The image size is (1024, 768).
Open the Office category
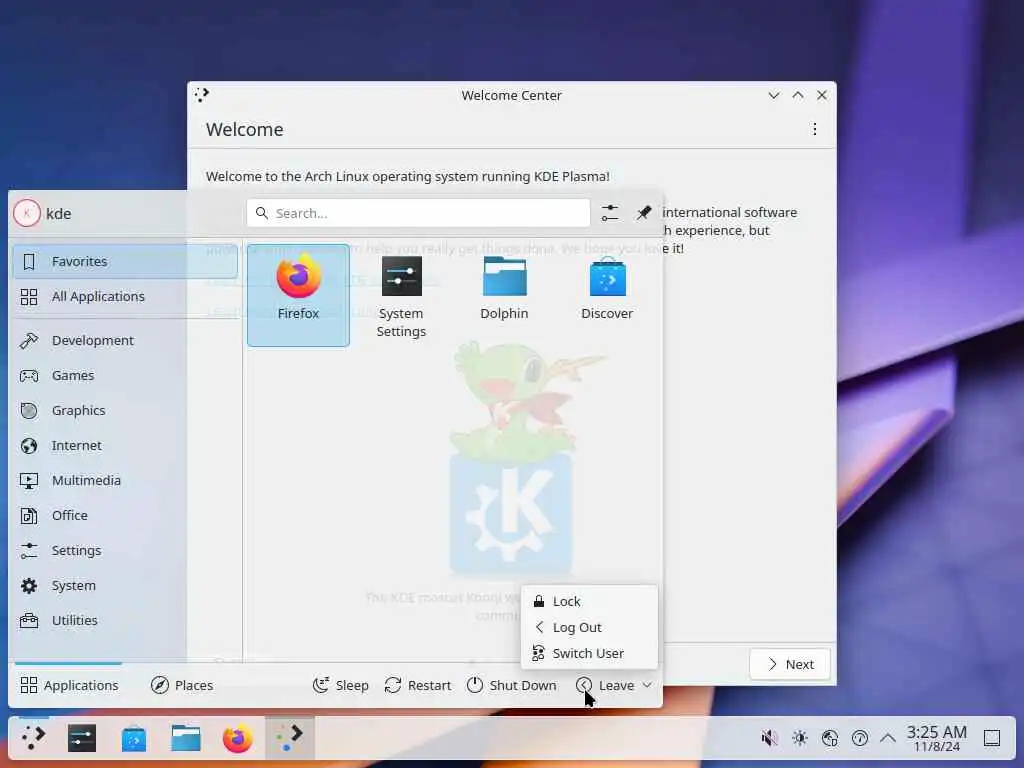tap(125, 515)
